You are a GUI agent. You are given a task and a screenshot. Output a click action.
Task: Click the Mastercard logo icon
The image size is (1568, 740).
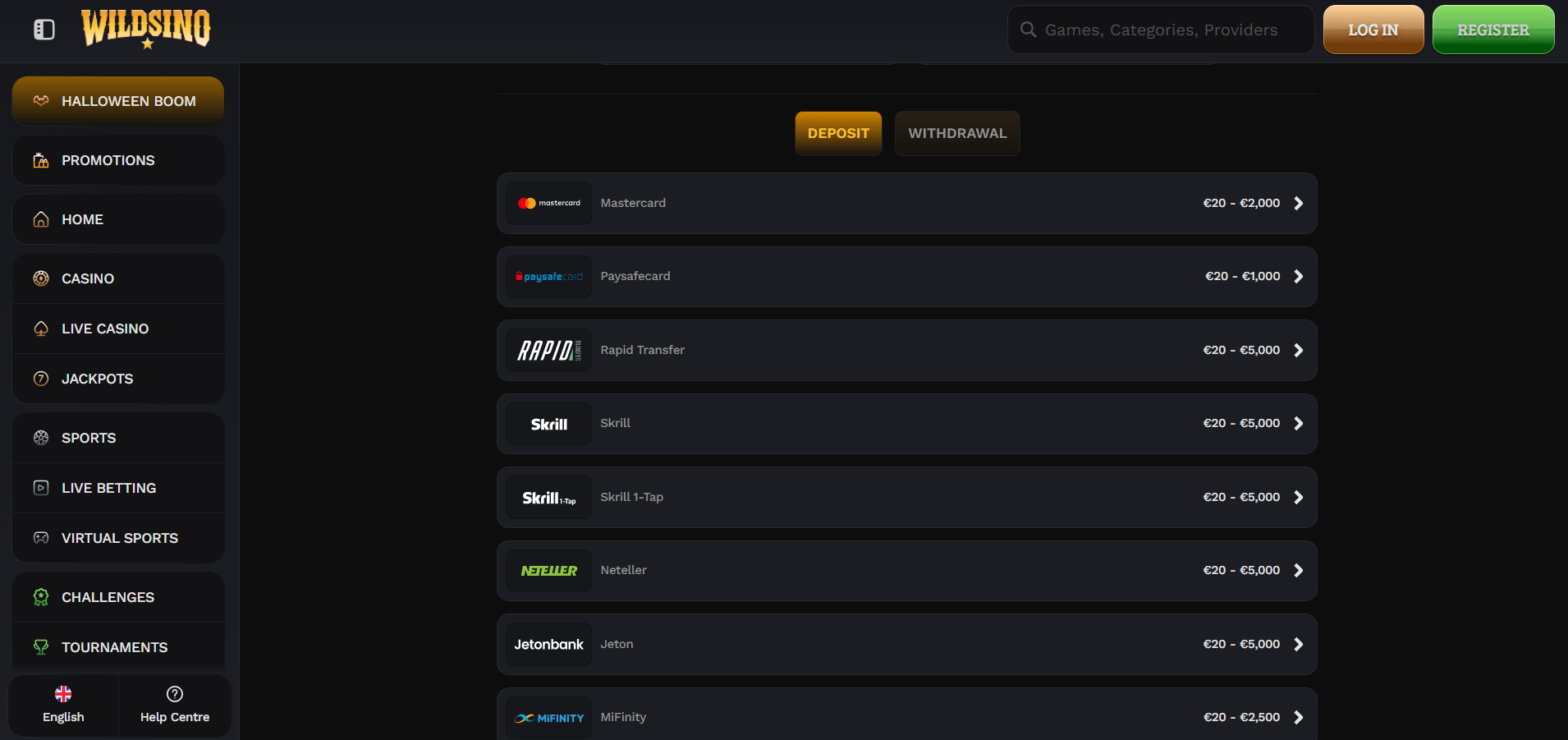tap(548, 203)
